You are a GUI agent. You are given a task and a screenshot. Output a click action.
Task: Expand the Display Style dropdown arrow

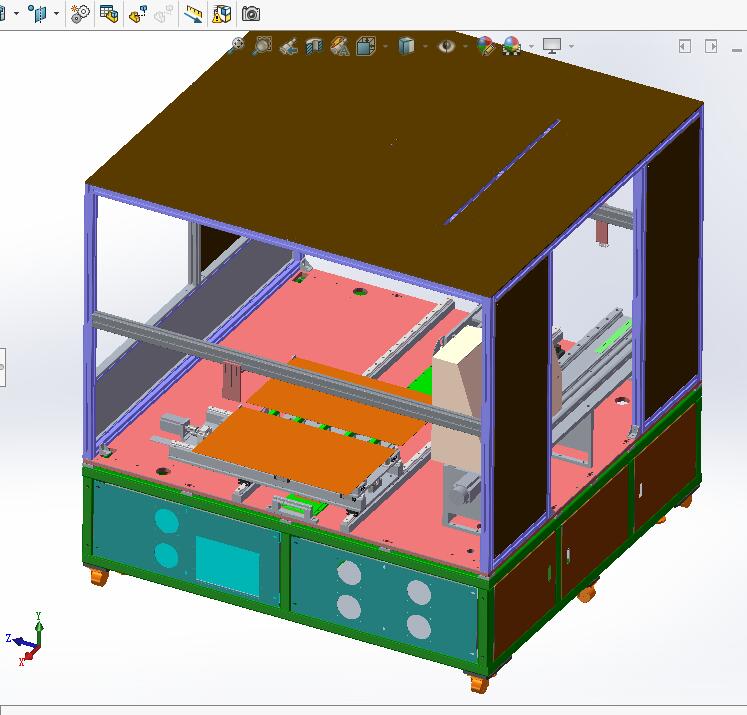coord(425,47)
